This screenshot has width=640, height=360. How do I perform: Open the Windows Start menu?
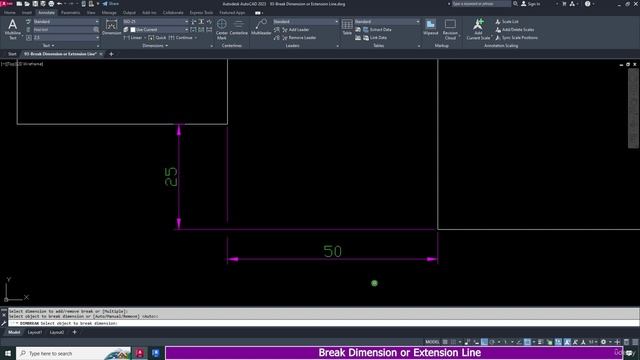coord(8,353)
